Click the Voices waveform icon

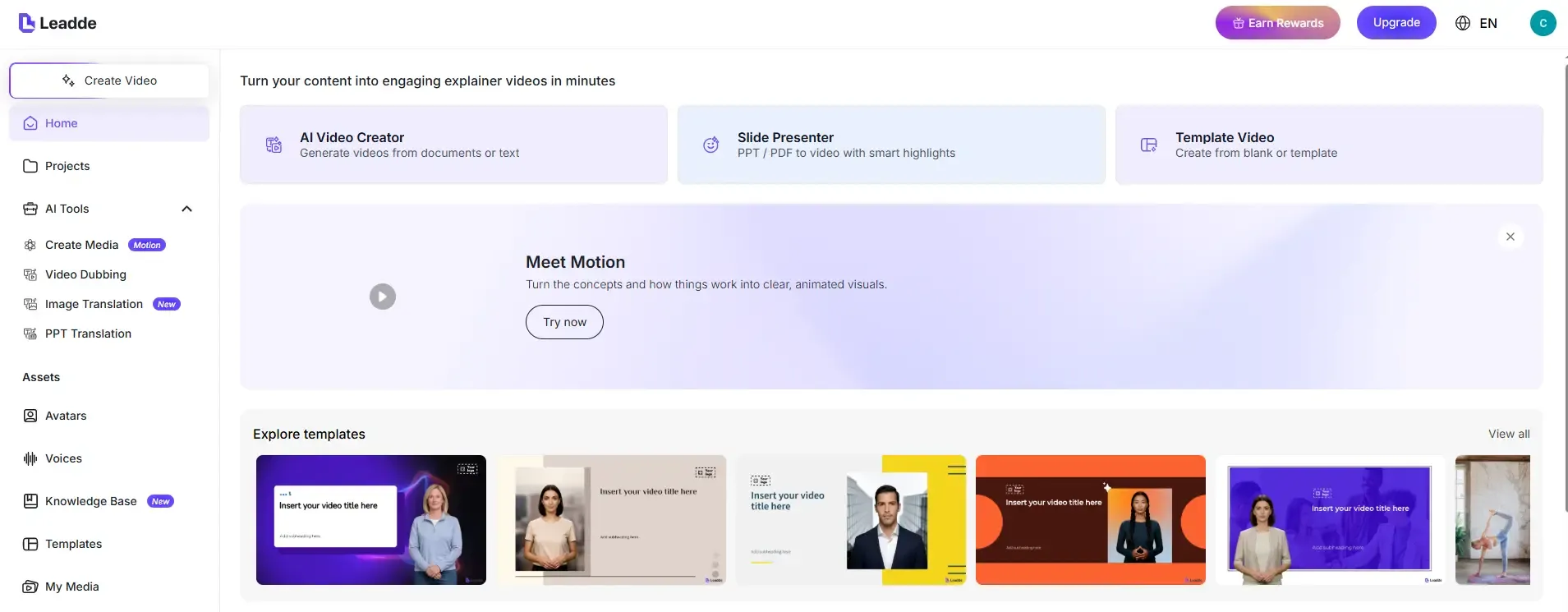(x=30, y=458)
